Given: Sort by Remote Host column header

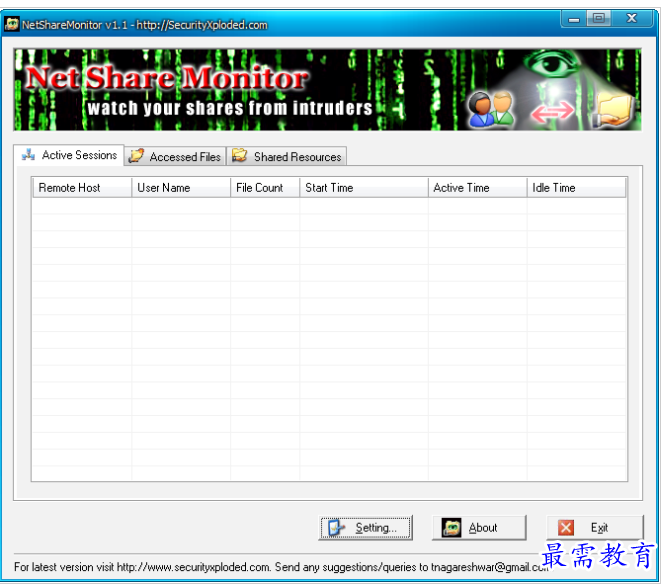Looking at the screenshot, I should (x=82, y=188).
